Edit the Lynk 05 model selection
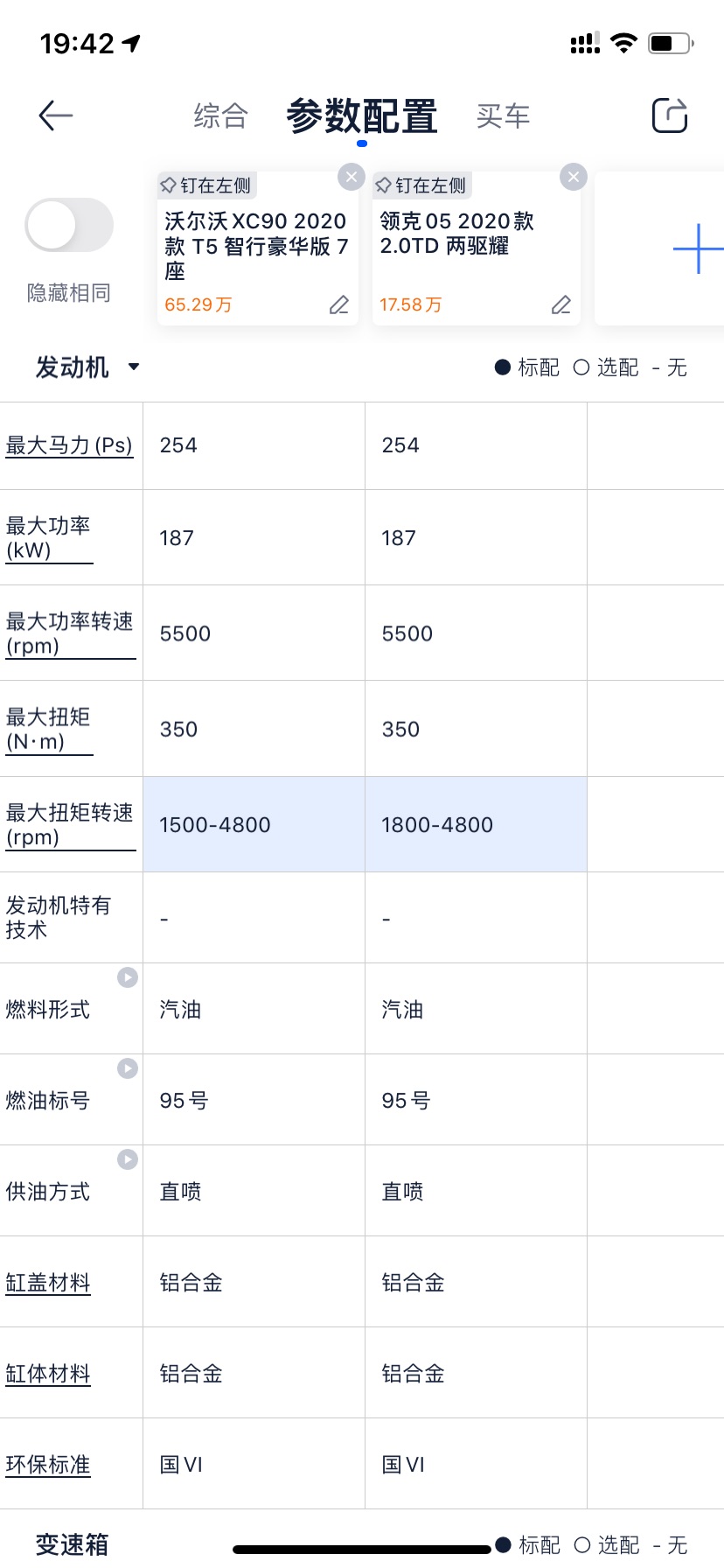 (x=561, y=304)
